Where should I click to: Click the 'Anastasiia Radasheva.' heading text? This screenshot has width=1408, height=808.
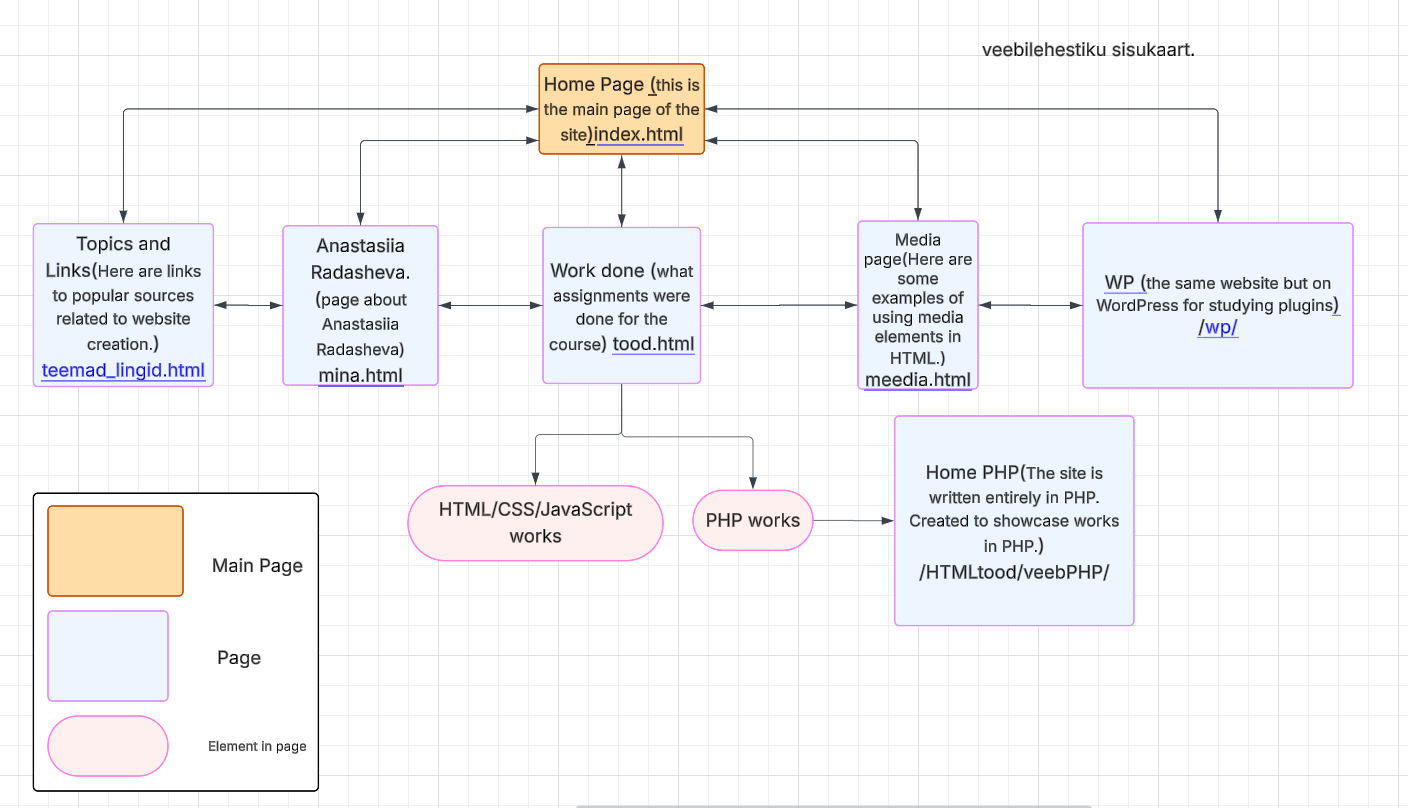click(x=360, y=258)
